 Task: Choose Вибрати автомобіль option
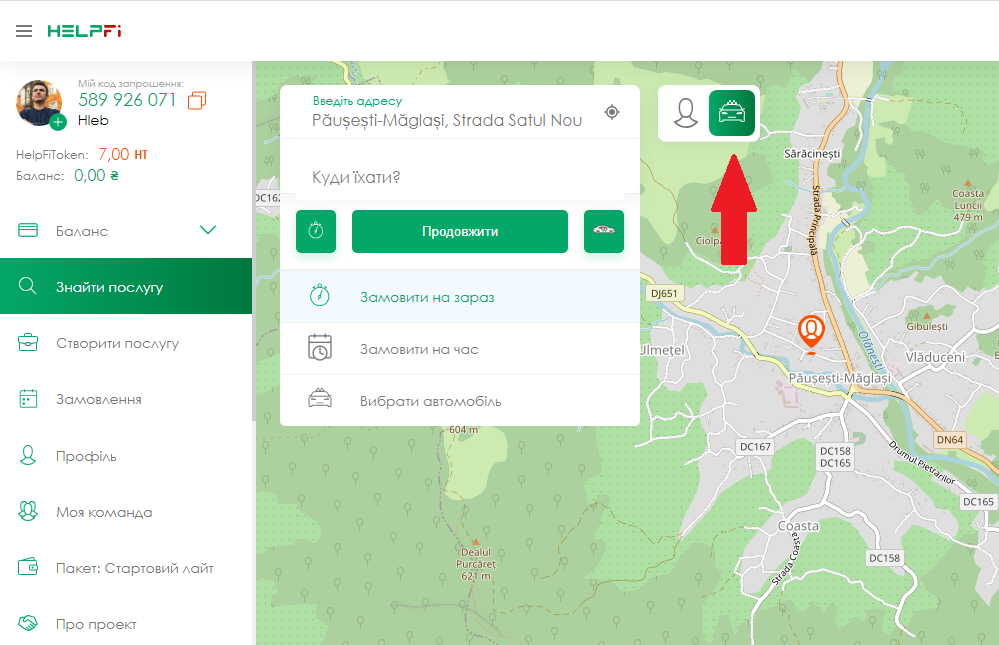(430, 401)
